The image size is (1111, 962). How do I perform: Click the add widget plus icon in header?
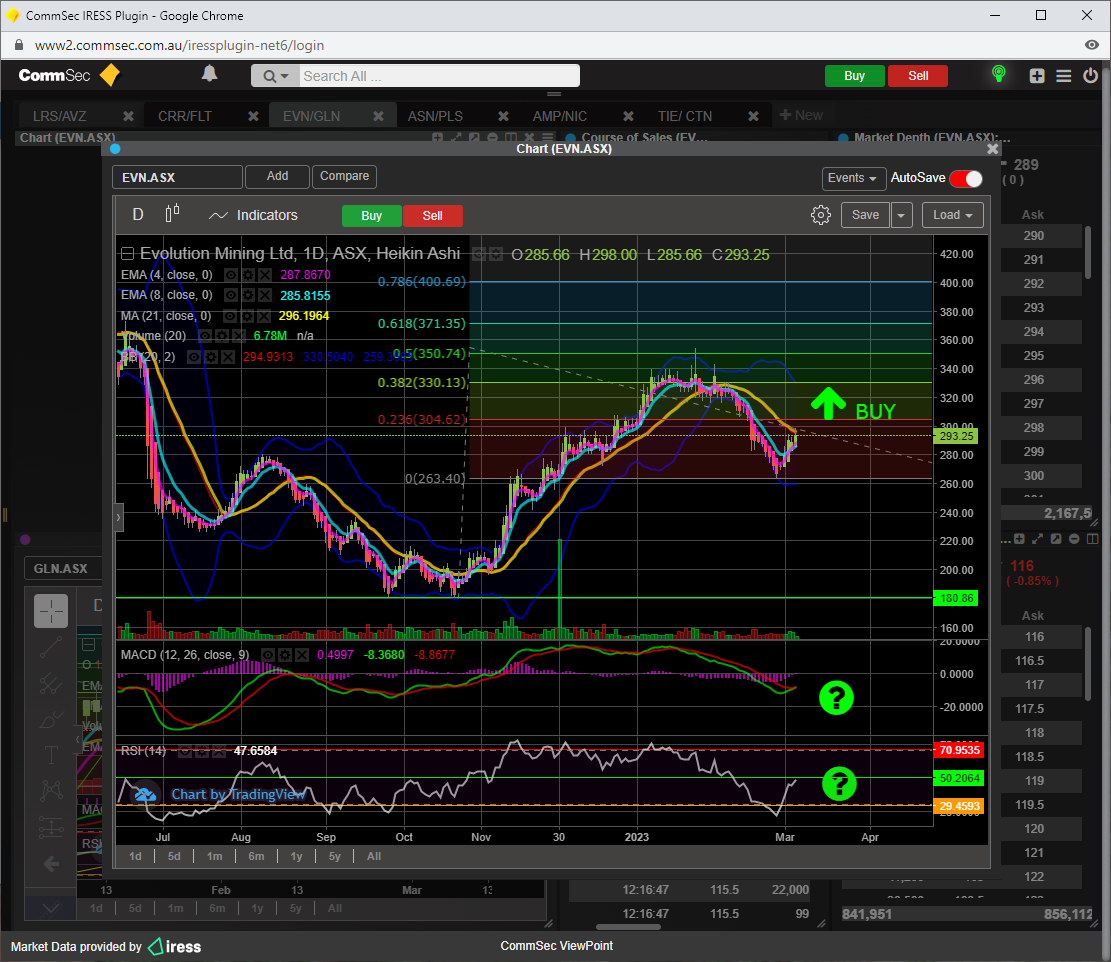[1037, 76]
